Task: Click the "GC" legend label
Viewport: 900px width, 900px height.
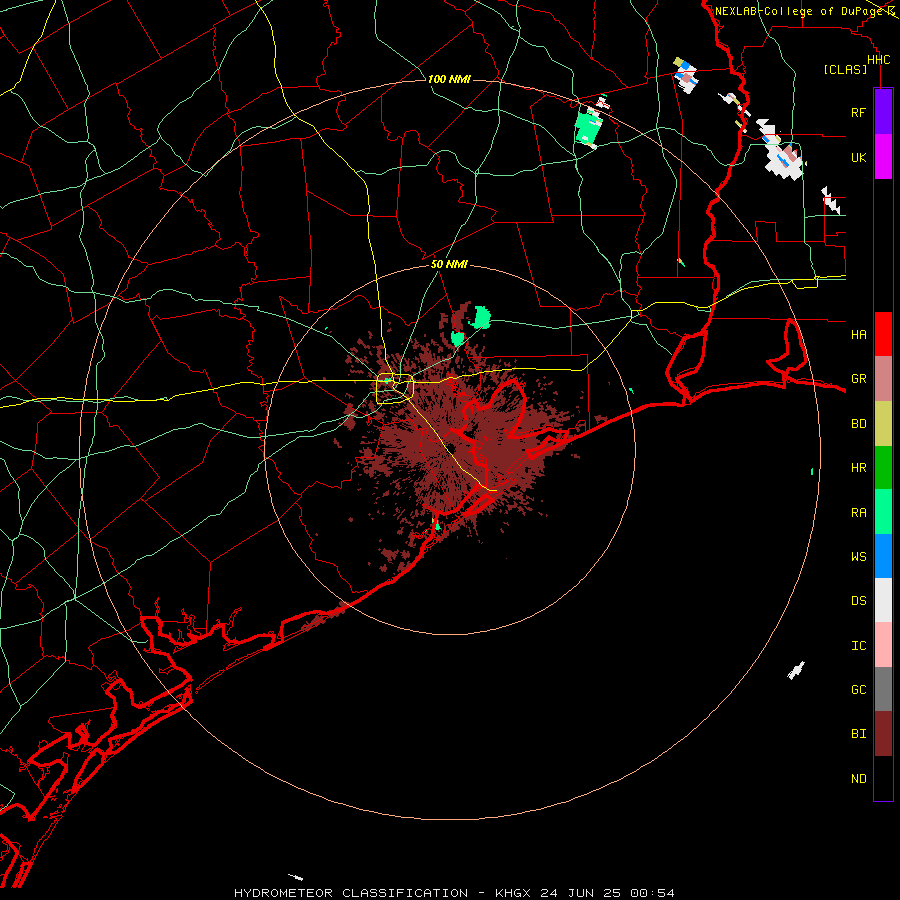Action: 859,690
